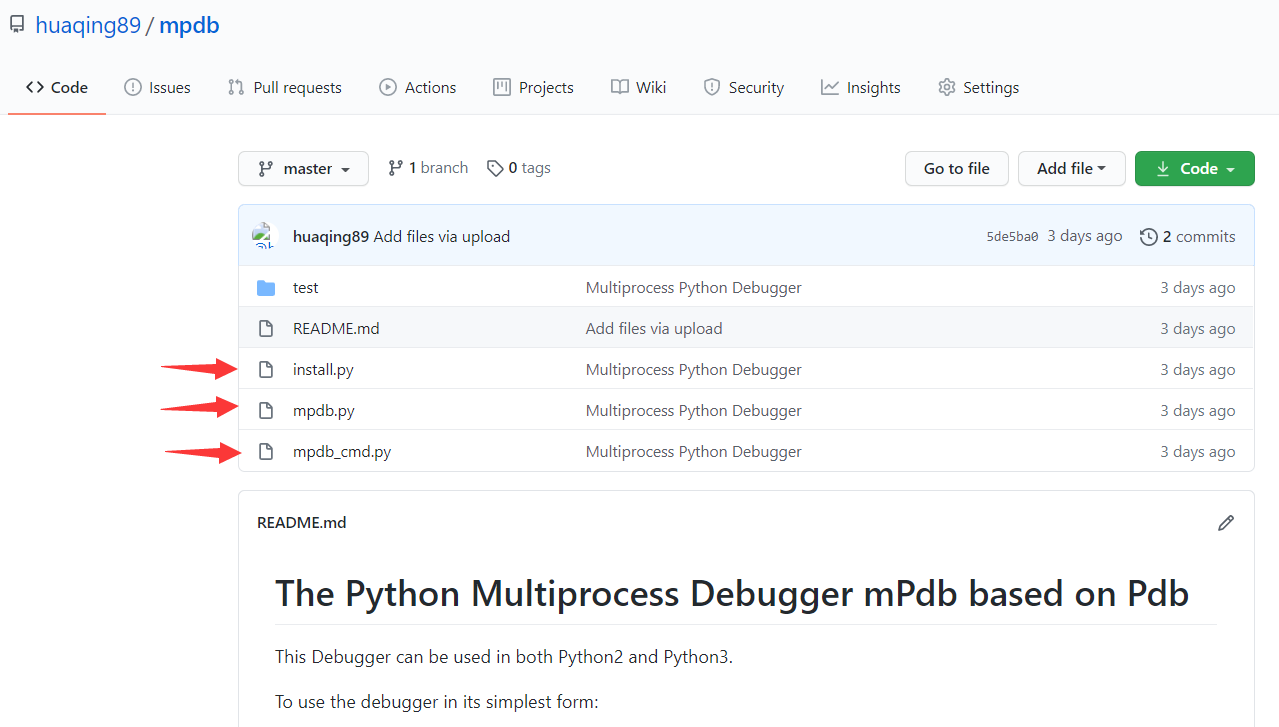The height and width of the screenshot is (727, 1279).
Task: Open 'Add files via upload' on README.md row
Action: pos(654,329)
